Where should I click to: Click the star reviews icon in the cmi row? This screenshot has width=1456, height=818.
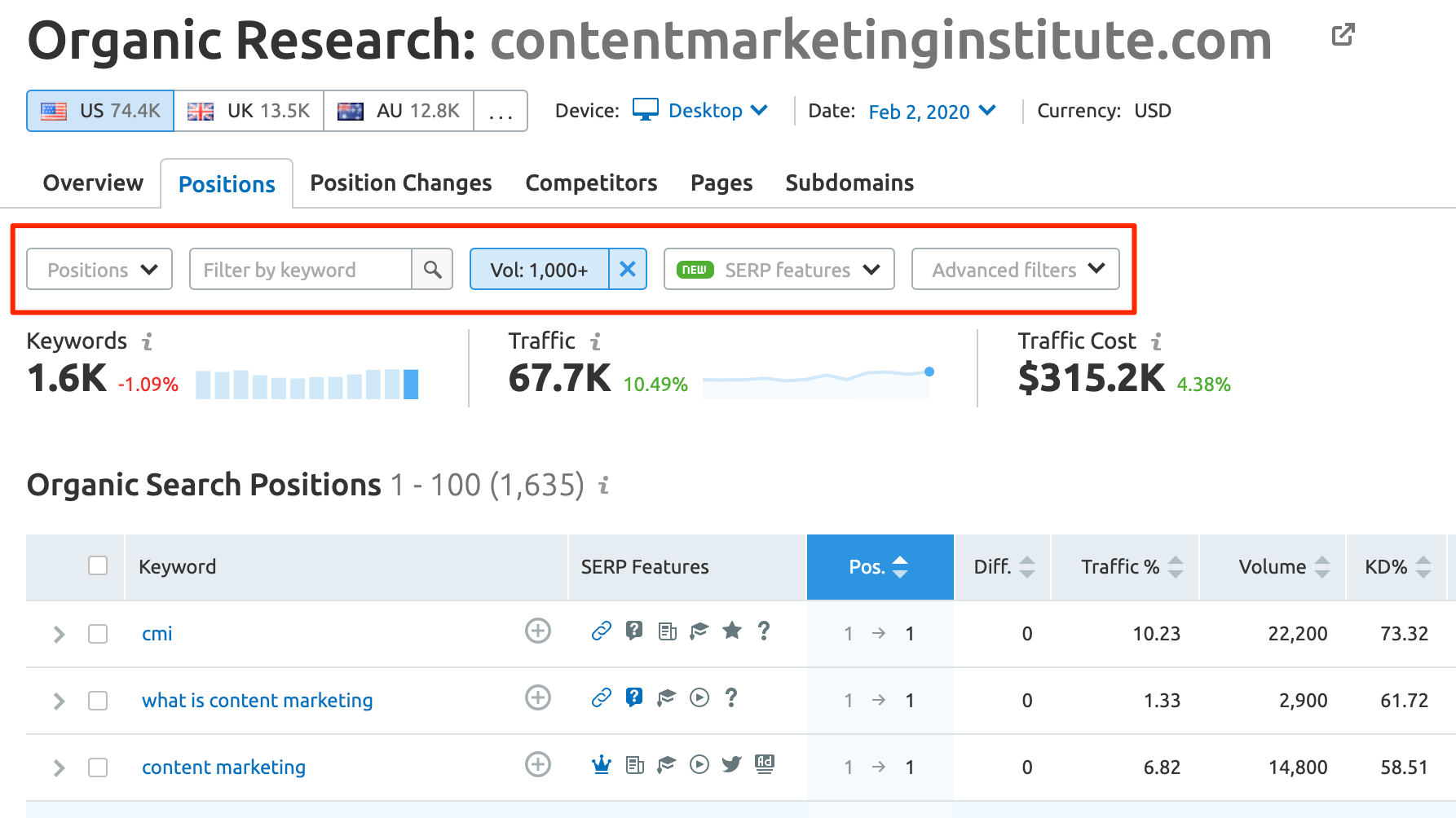click(x=732, y=631)
